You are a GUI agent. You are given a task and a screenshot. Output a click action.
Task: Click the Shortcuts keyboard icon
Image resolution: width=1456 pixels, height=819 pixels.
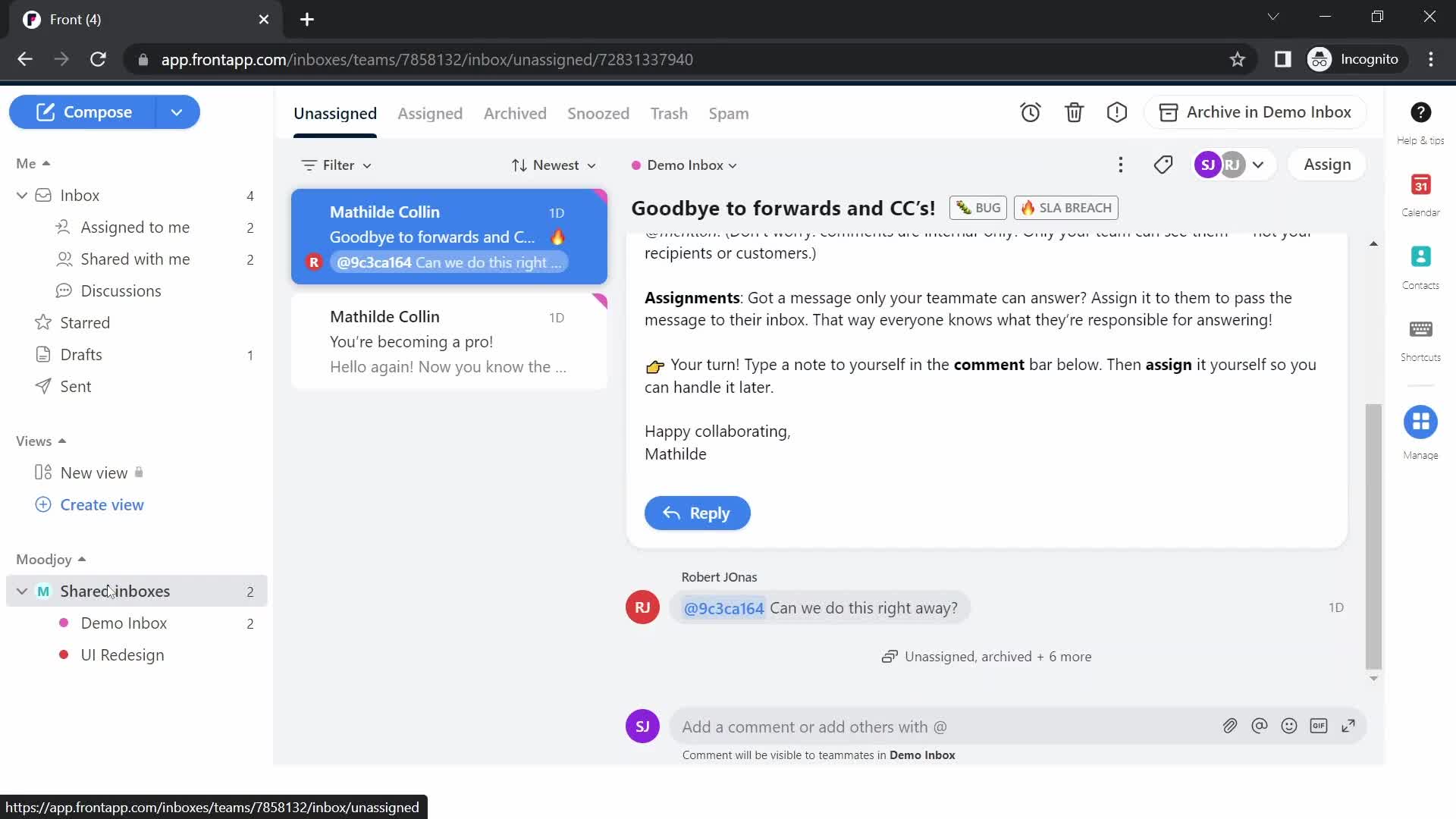(x=1422, y=325)
